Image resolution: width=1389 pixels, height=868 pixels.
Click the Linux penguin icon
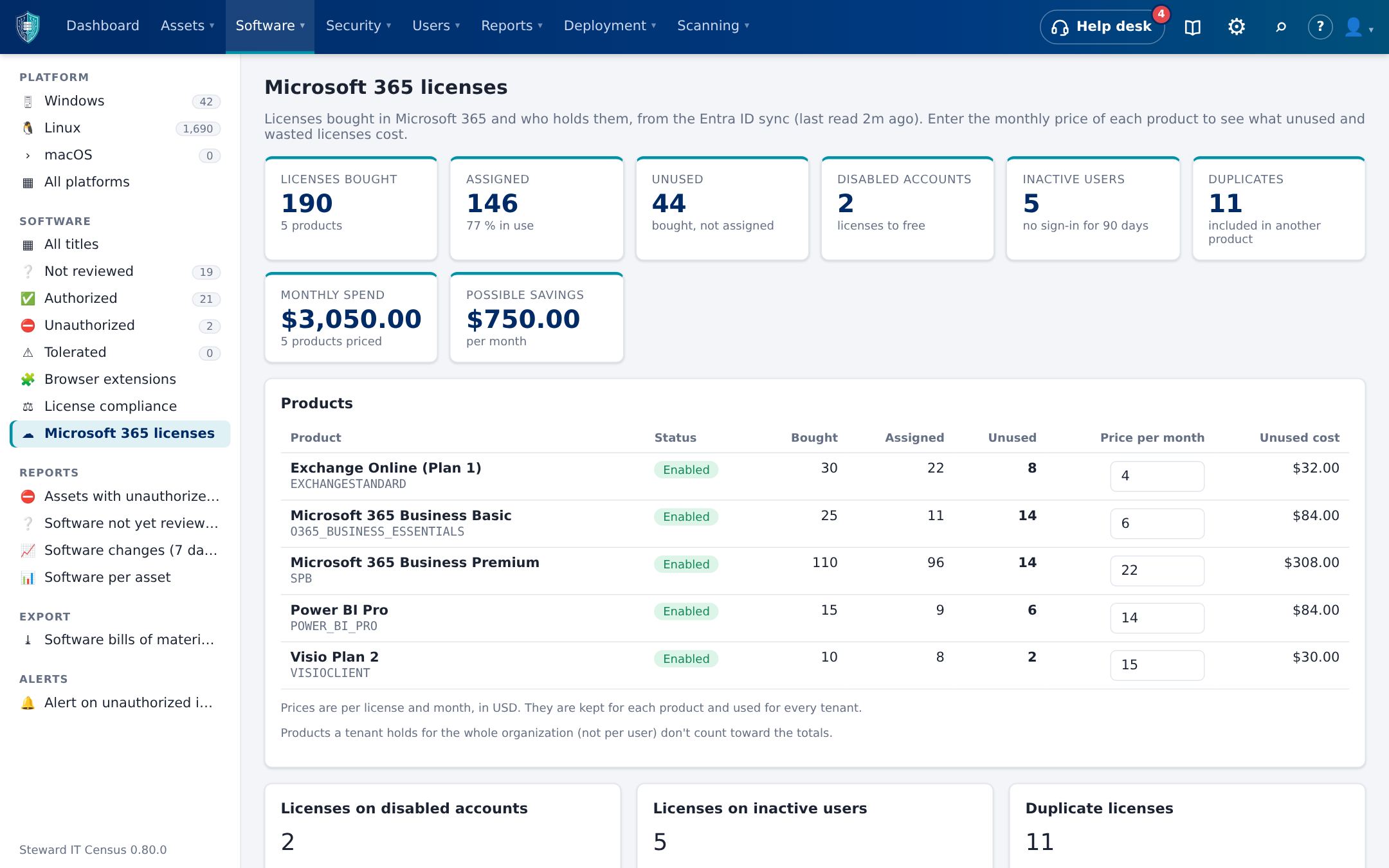(28, 129)
